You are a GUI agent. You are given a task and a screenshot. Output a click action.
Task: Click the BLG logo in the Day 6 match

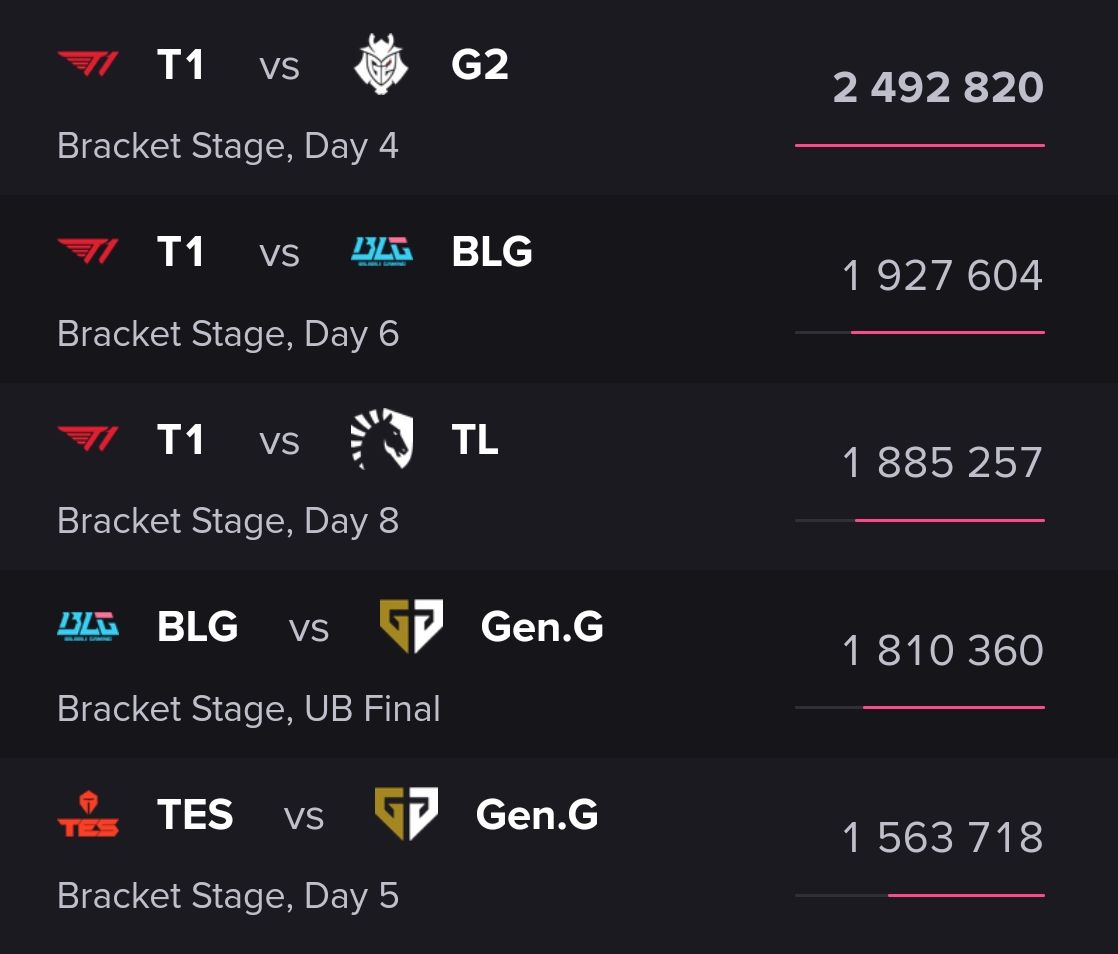click(382, 253)
